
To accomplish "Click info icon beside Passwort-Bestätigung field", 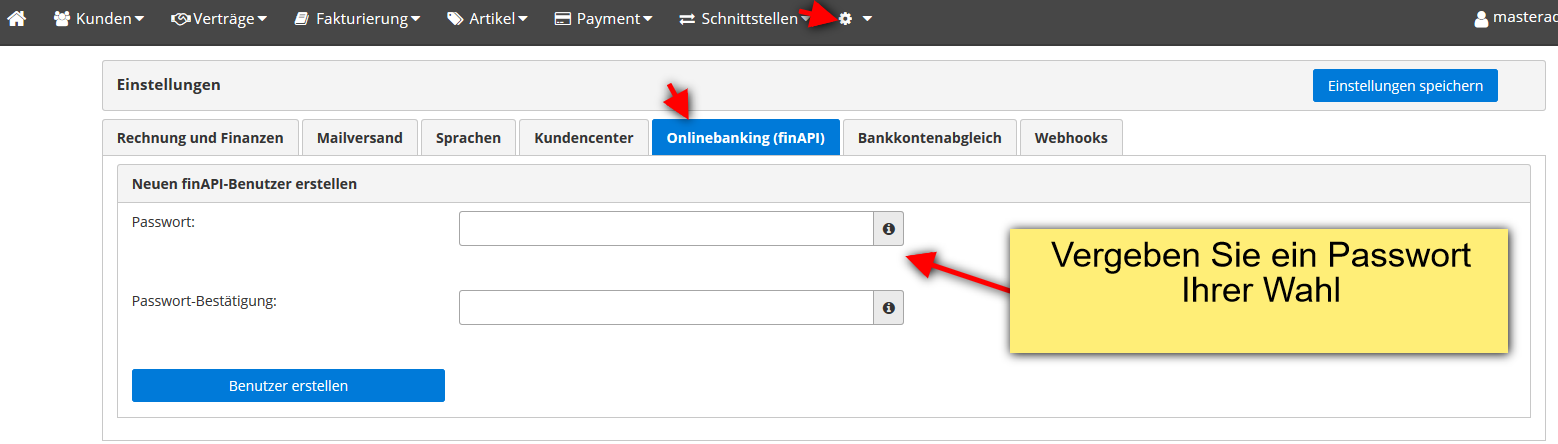I will click(x=888, y=308).
